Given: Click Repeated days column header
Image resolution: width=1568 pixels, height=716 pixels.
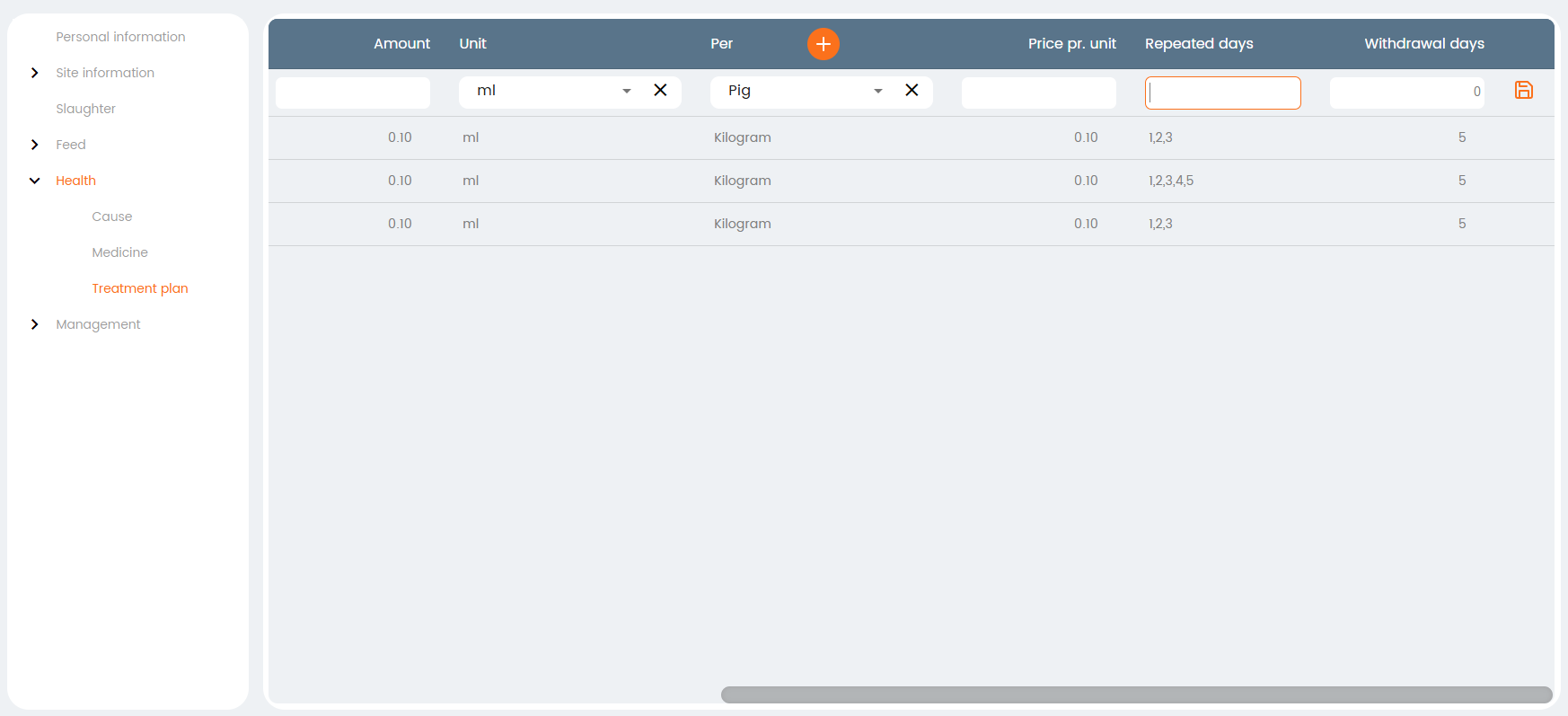Looking at the screenshot, I should pos(1199,43).
